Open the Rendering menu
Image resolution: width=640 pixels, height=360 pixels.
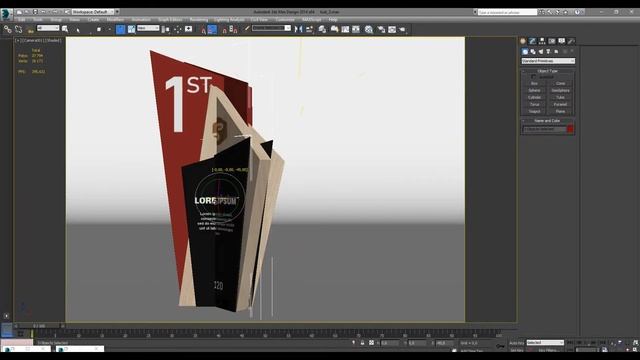(199, 20)
